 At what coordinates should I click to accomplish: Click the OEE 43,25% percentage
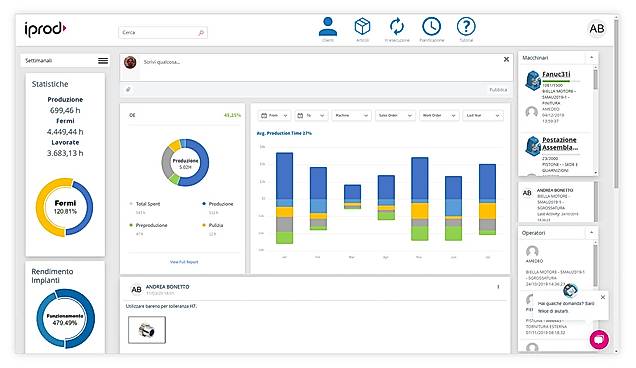pyautogui.click(x=232, y=115)
